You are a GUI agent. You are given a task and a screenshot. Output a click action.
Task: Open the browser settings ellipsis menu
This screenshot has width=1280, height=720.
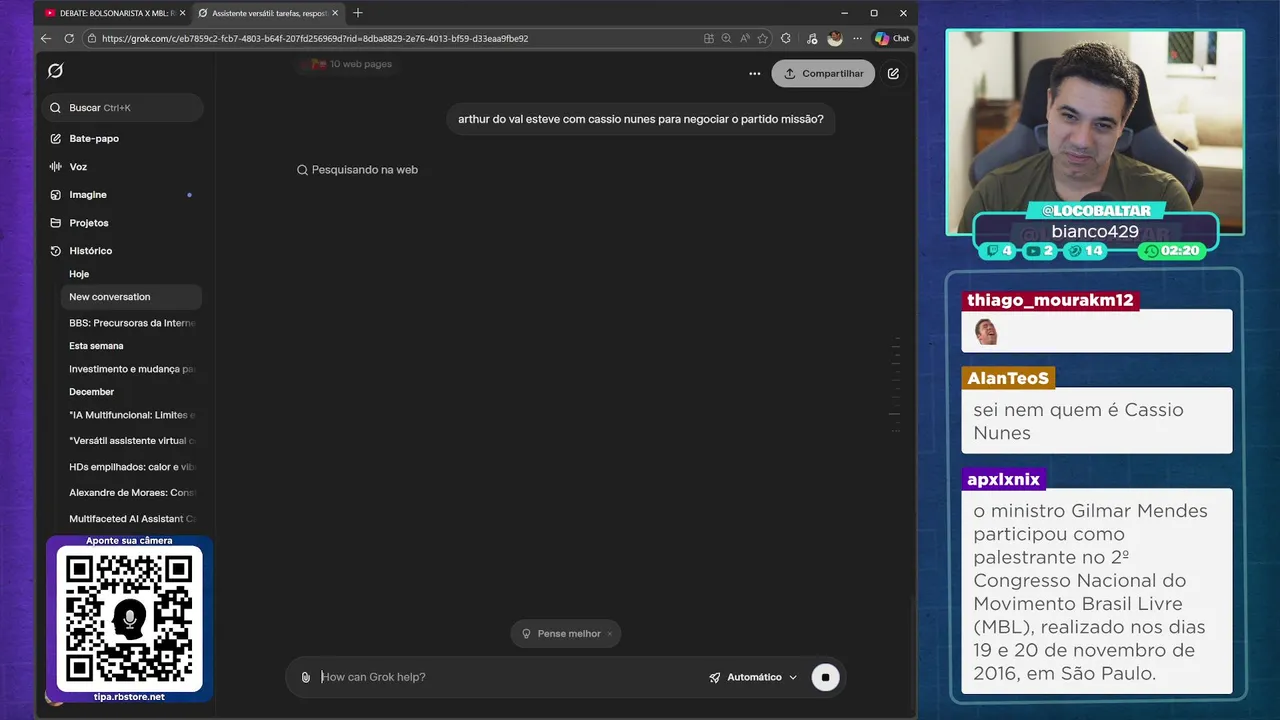[x=857, y=39]
